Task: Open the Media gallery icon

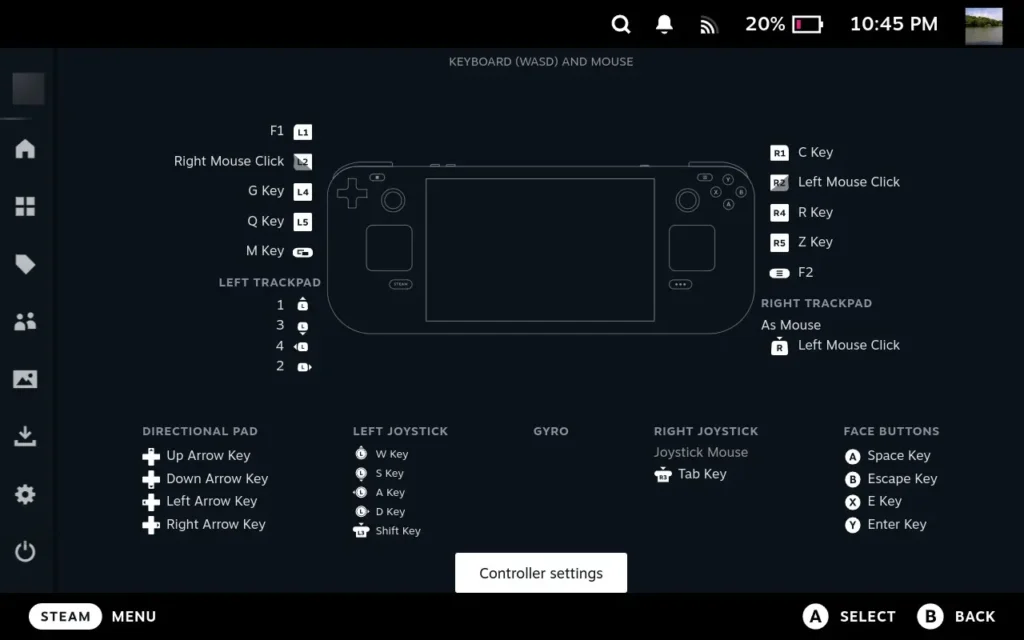Action: click(x=25, y=379)
